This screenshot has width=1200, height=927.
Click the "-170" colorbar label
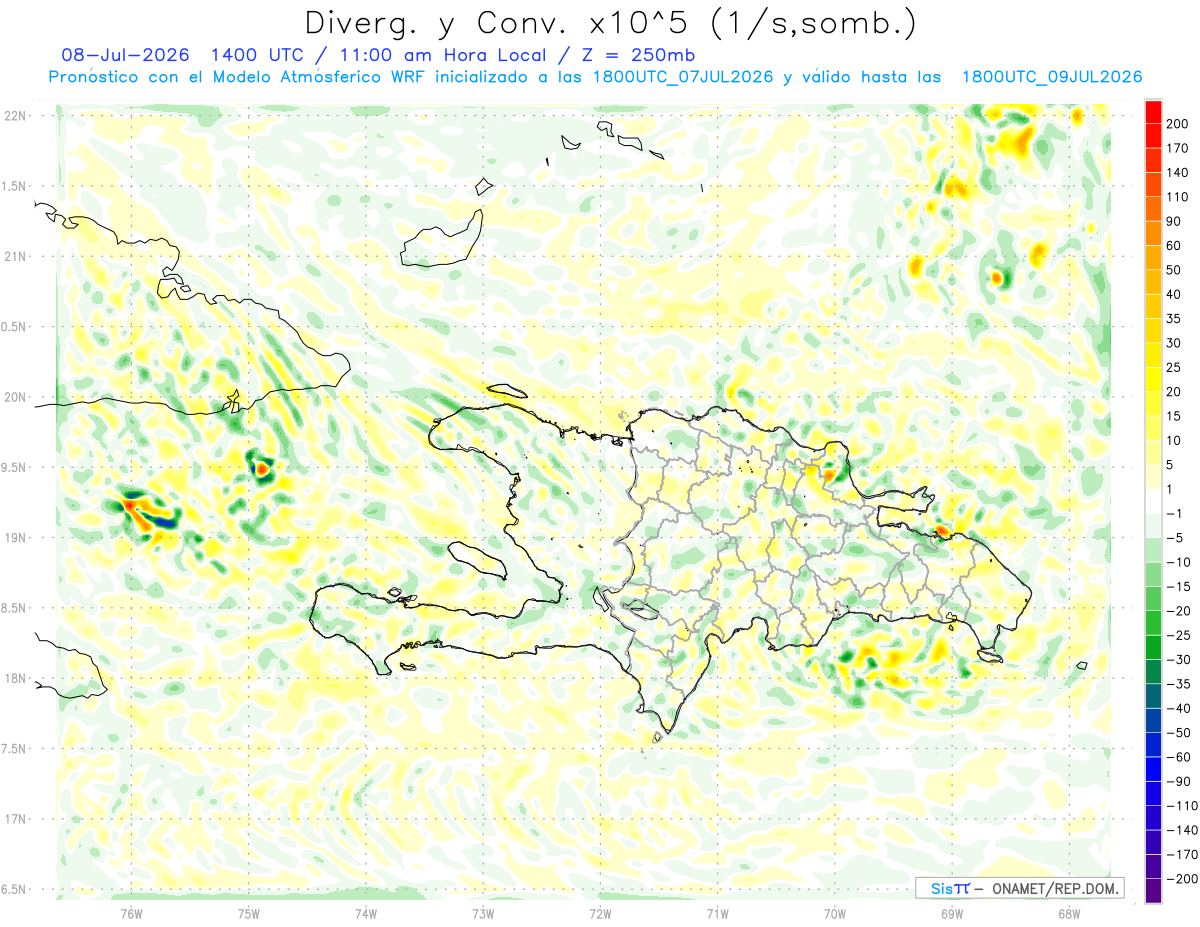point(1182,854)
